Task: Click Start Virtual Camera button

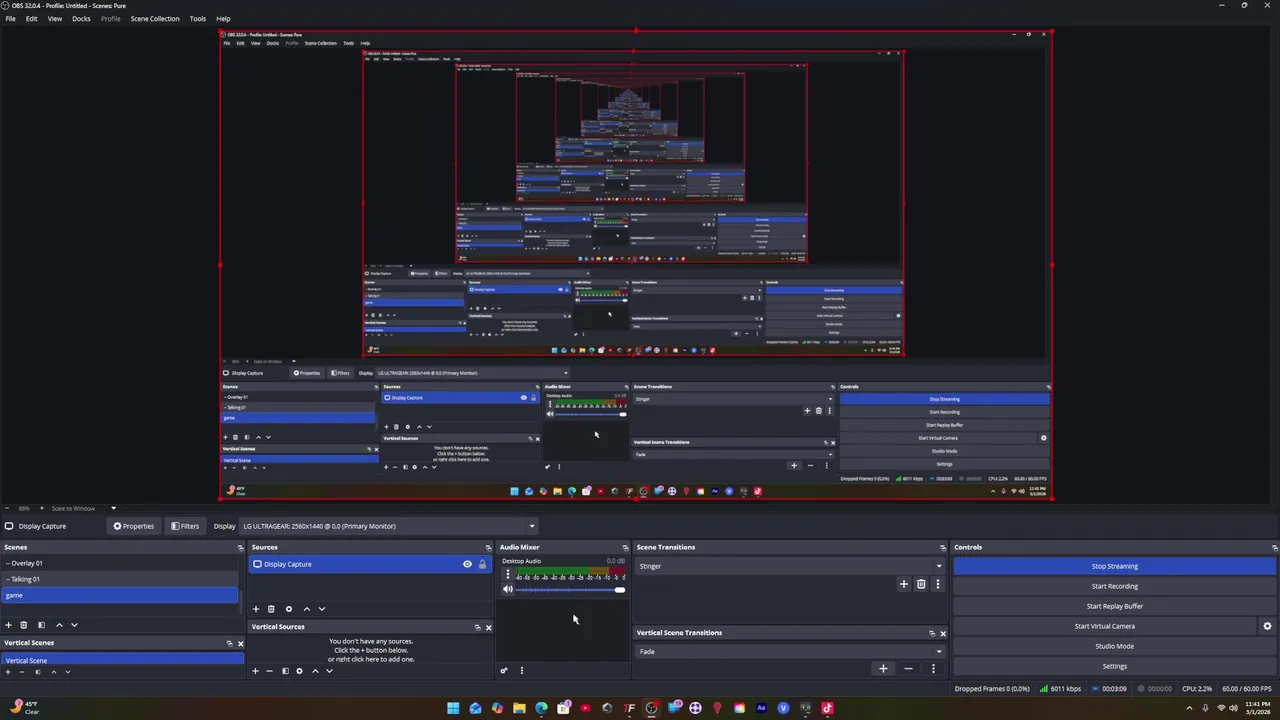Action: (x=1104, y=626)
